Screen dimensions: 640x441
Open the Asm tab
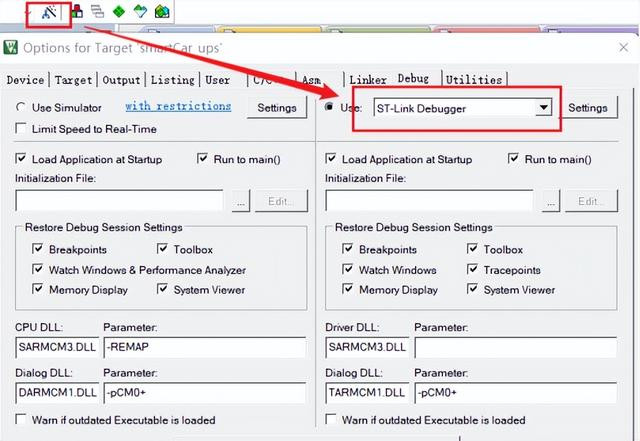[311, 80]
